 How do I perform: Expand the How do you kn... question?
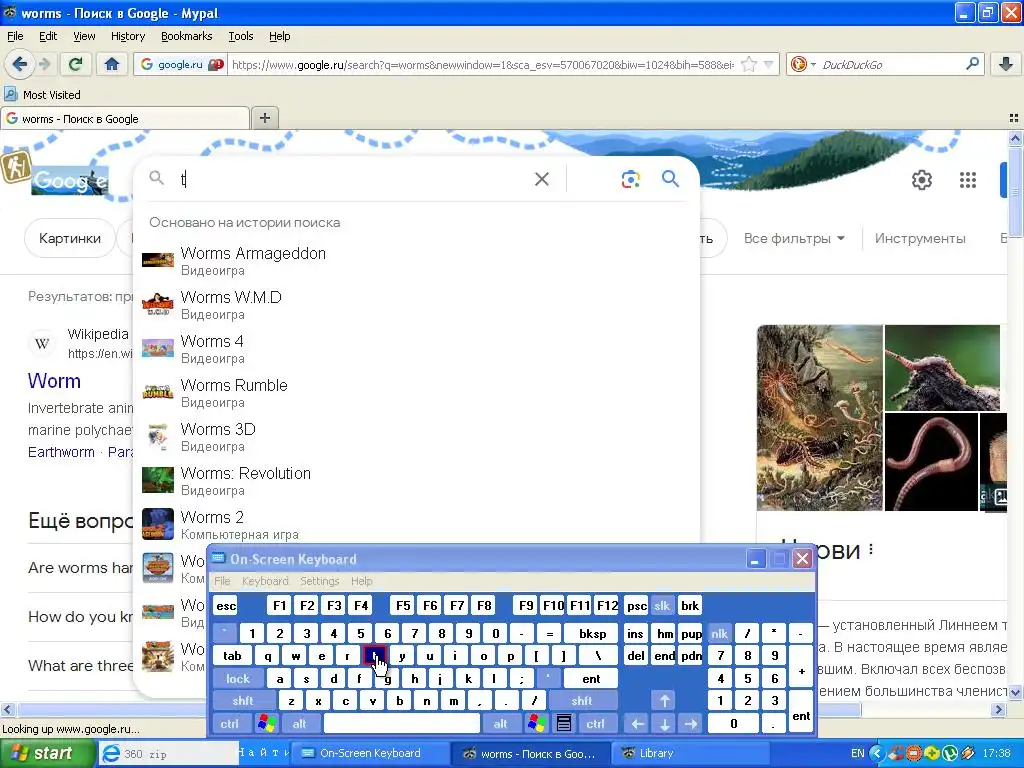(x=80, y=616)
